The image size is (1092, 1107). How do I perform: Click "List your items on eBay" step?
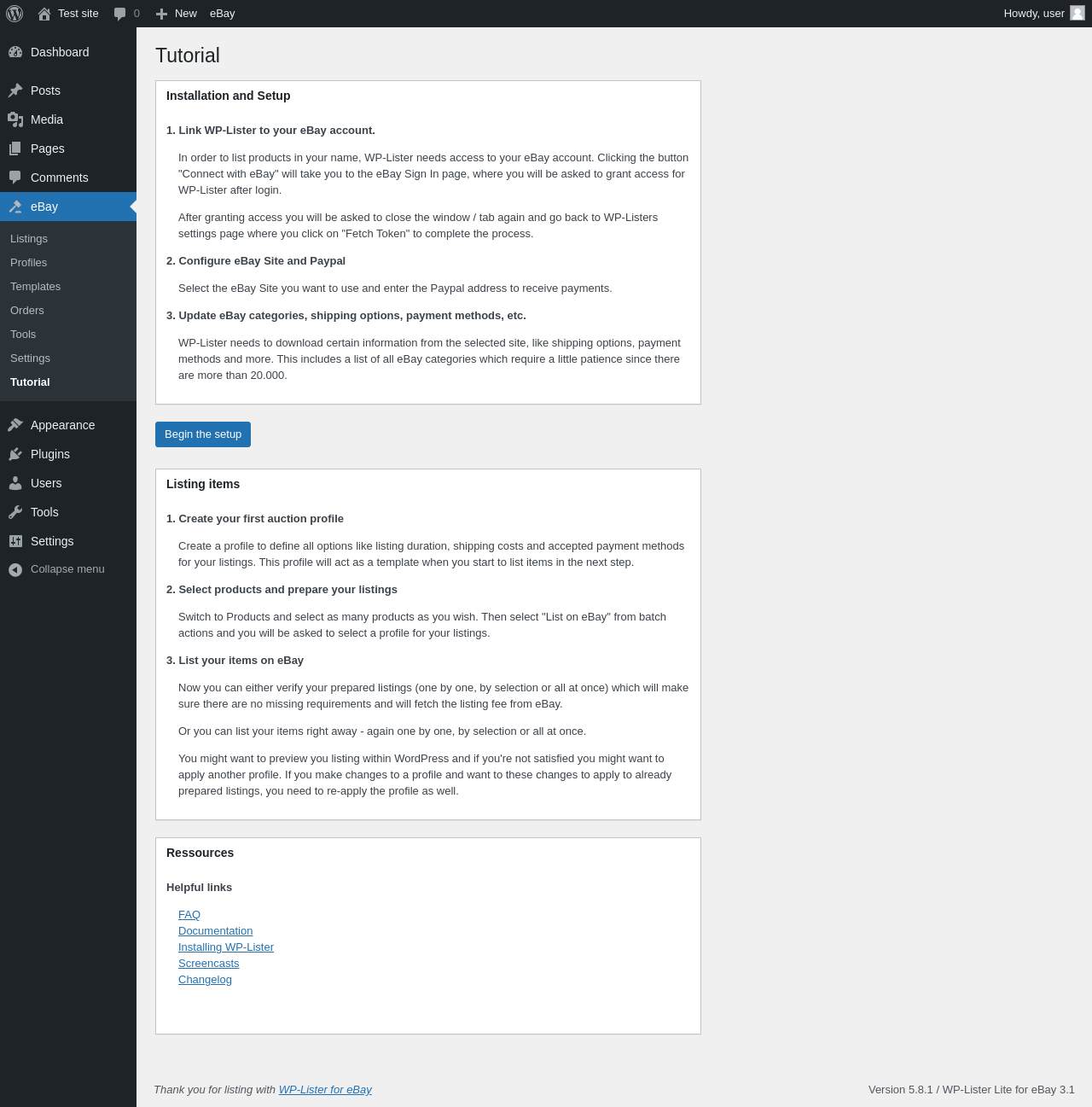pyautogui.click(x=235, y=661)
